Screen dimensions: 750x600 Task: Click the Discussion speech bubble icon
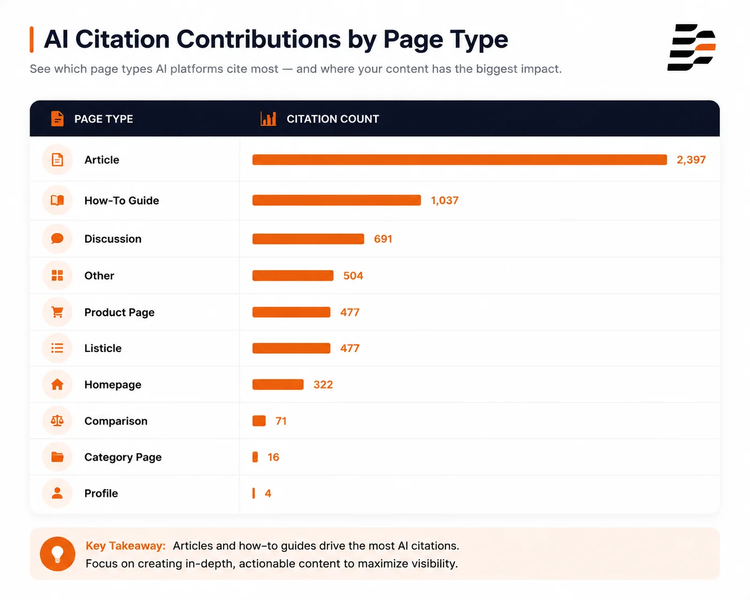click(57, 238)
